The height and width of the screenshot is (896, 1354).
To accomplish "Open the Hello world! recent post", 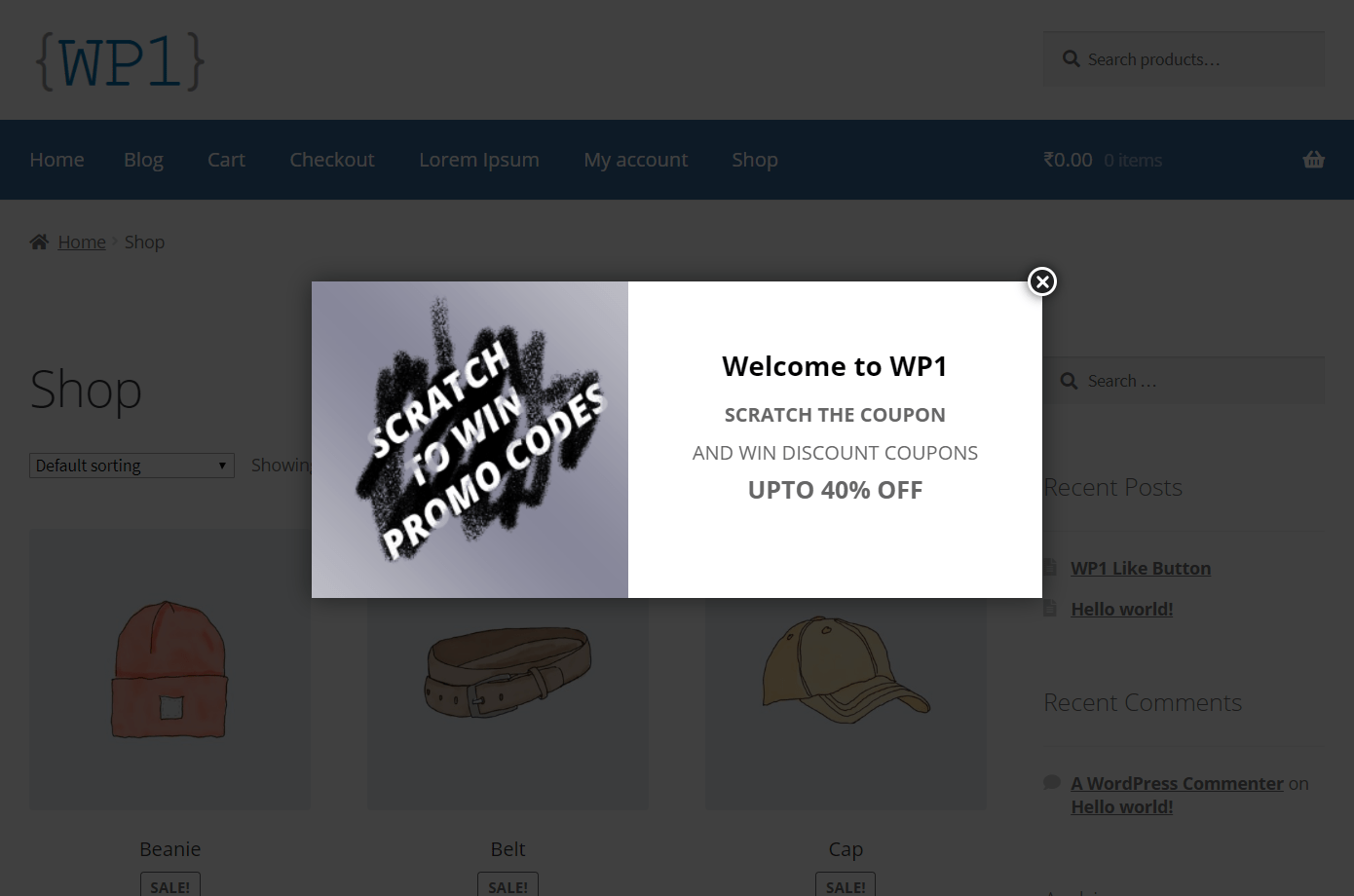I will coord(1121,608).
